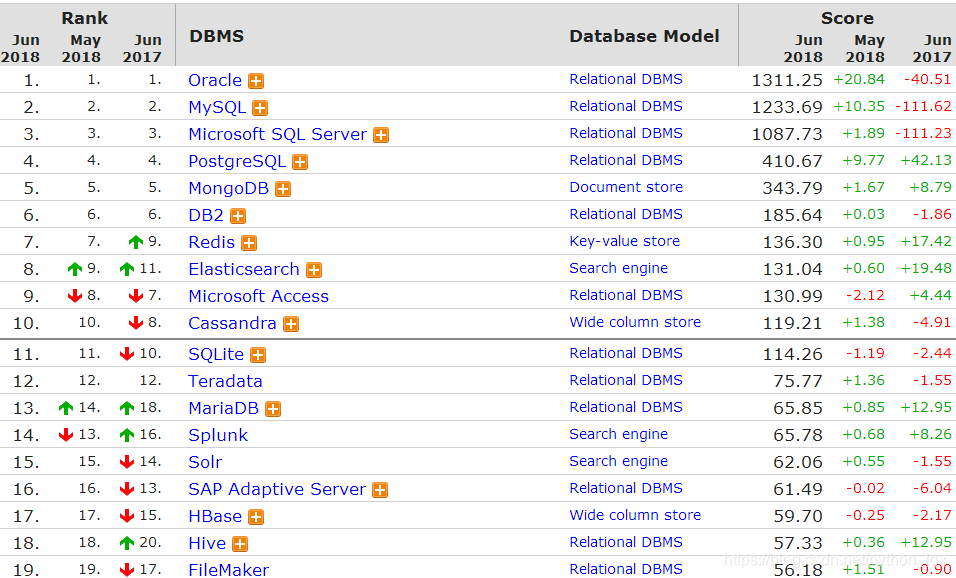Click the Score header

tap(846, 18)
